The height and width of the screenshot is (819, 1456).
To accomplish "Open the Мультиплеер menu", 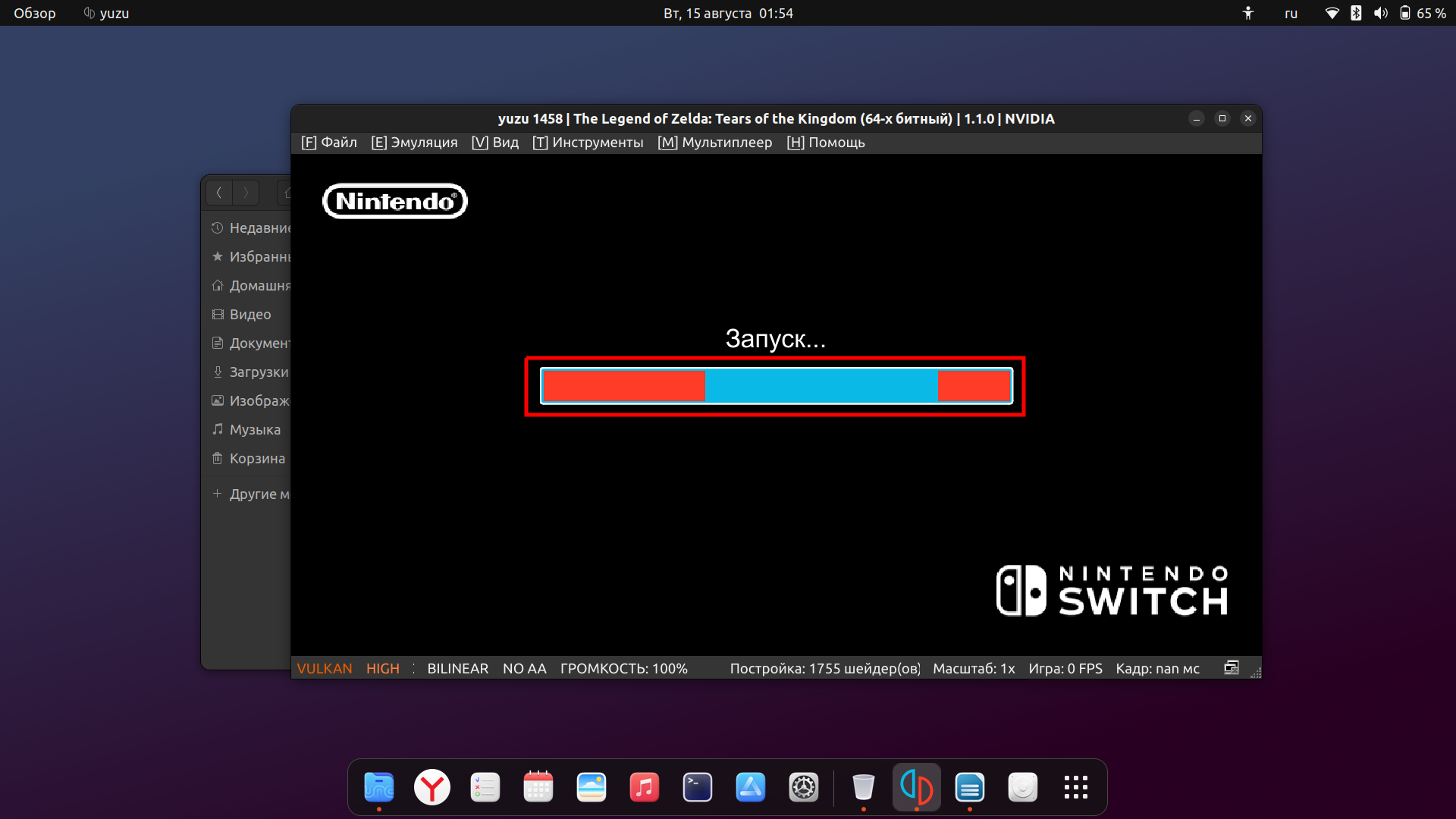I will pyautogui.click(x=715, y=143).
